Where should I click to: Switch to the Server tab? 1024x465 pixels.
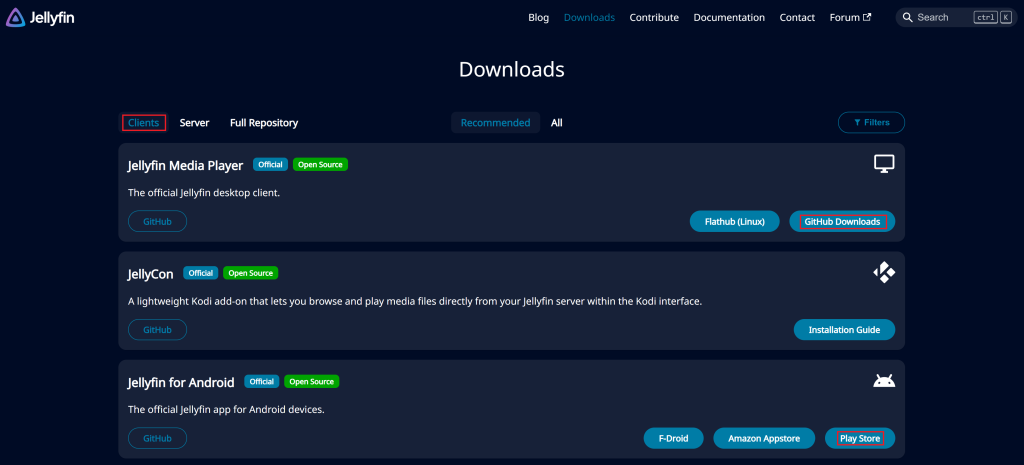195,123
